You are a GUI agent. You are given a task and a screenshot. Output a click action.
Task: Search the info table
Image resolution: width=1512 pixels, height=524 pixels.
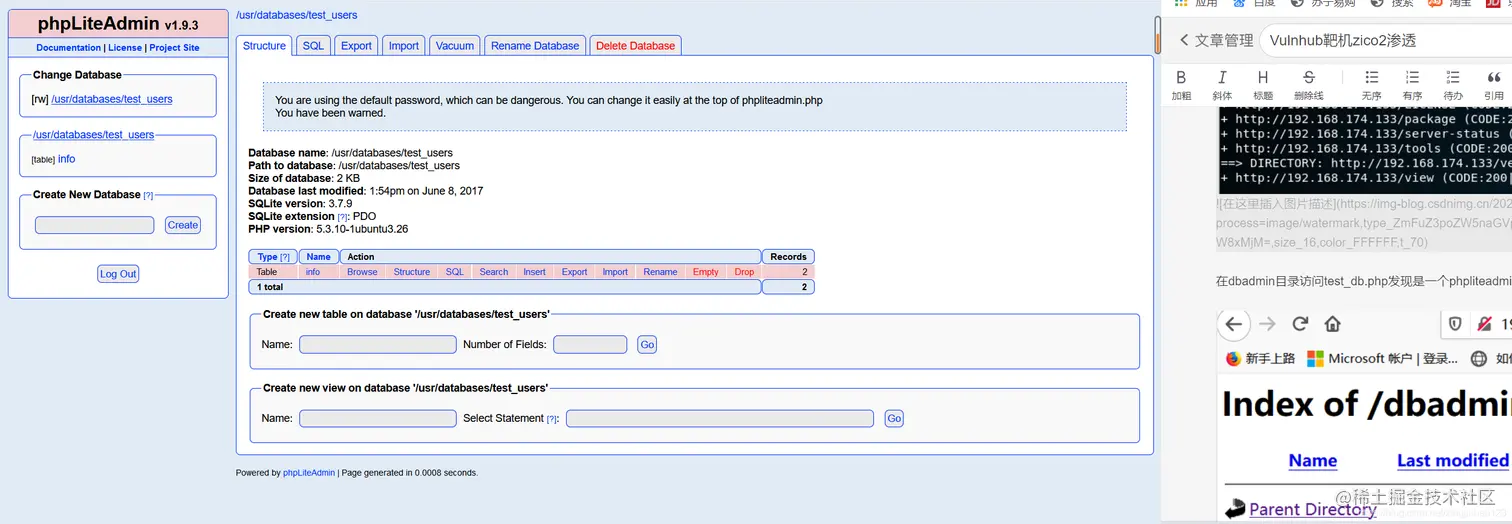click(x=494, y=272)
